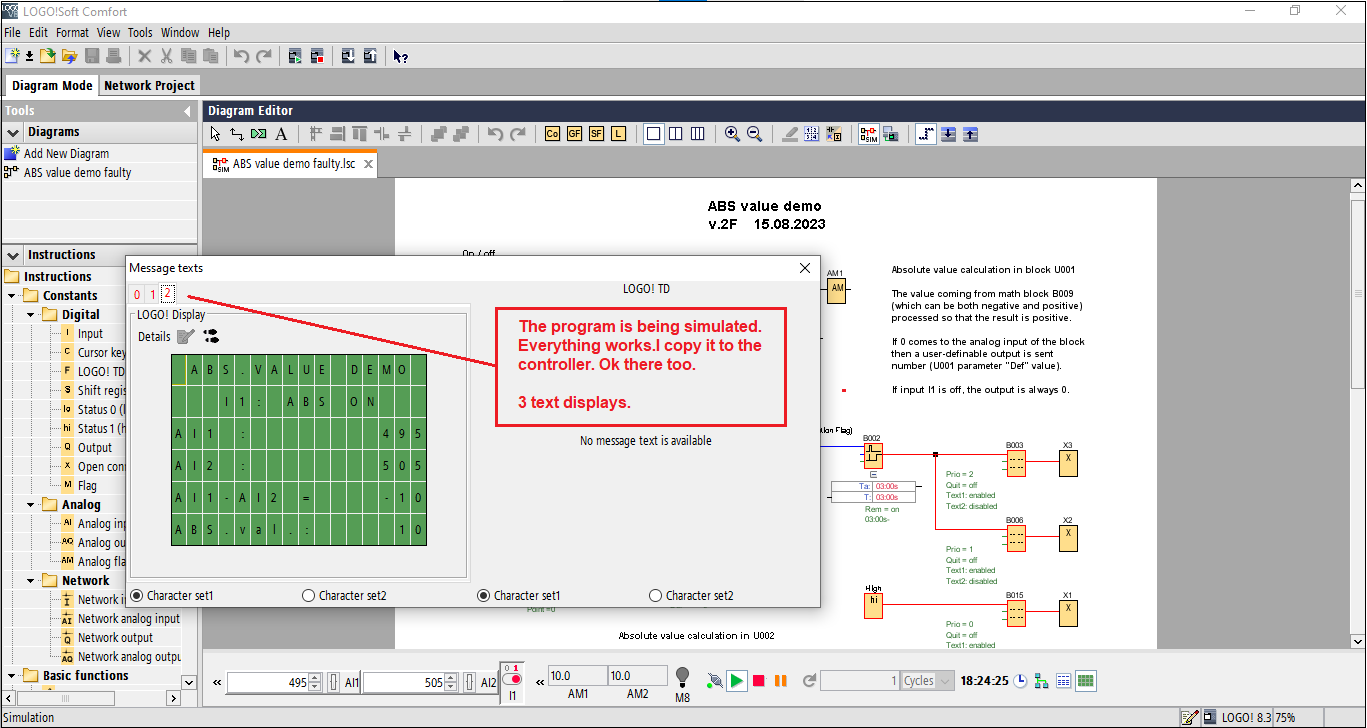Open the Edit menu
Viewport: 1367px width, 728px height.
click(38, 33)
